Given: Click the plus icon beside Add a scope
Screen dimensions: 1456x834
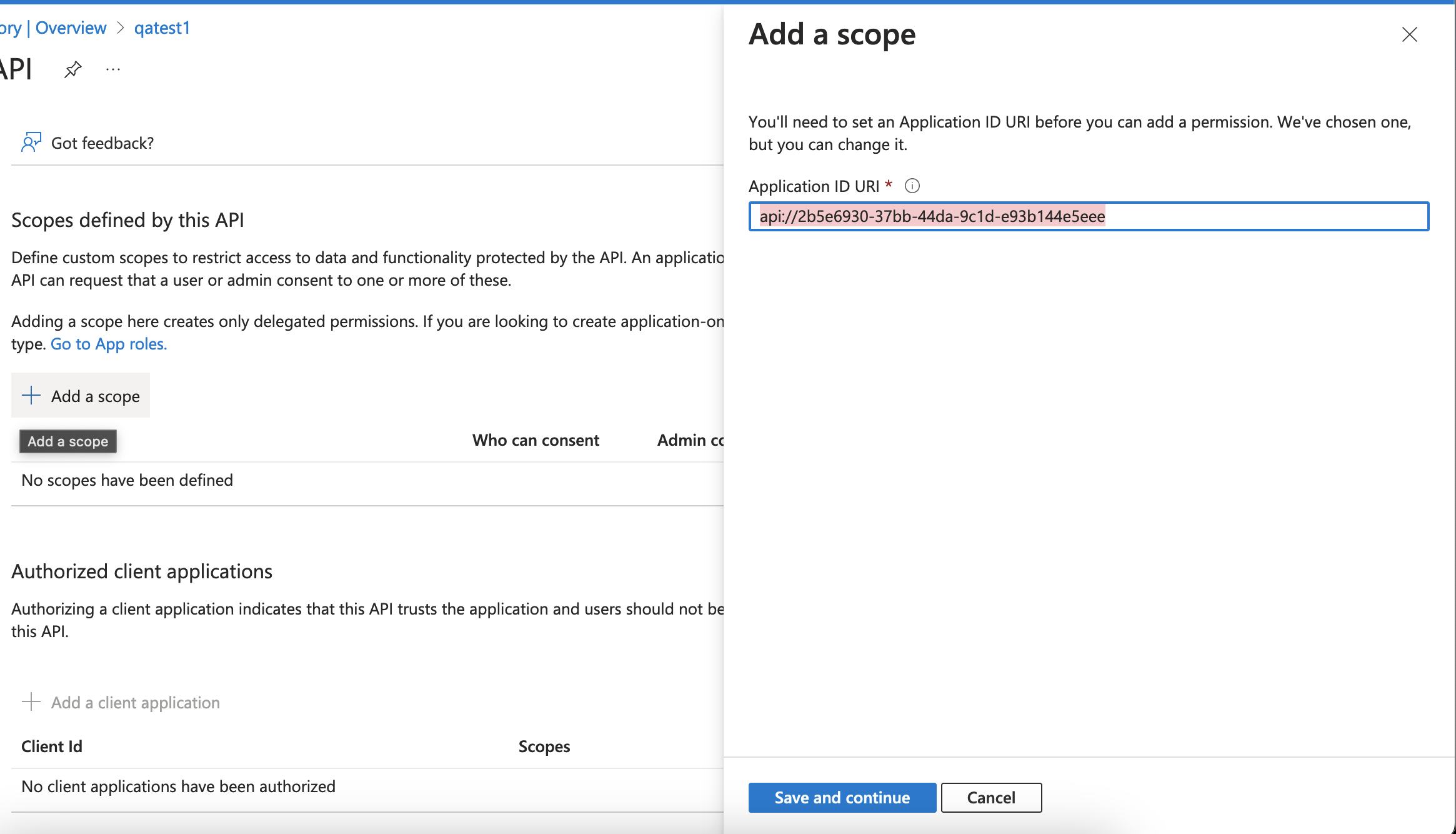Looking at the screenshot, I should tap(31, 395).
